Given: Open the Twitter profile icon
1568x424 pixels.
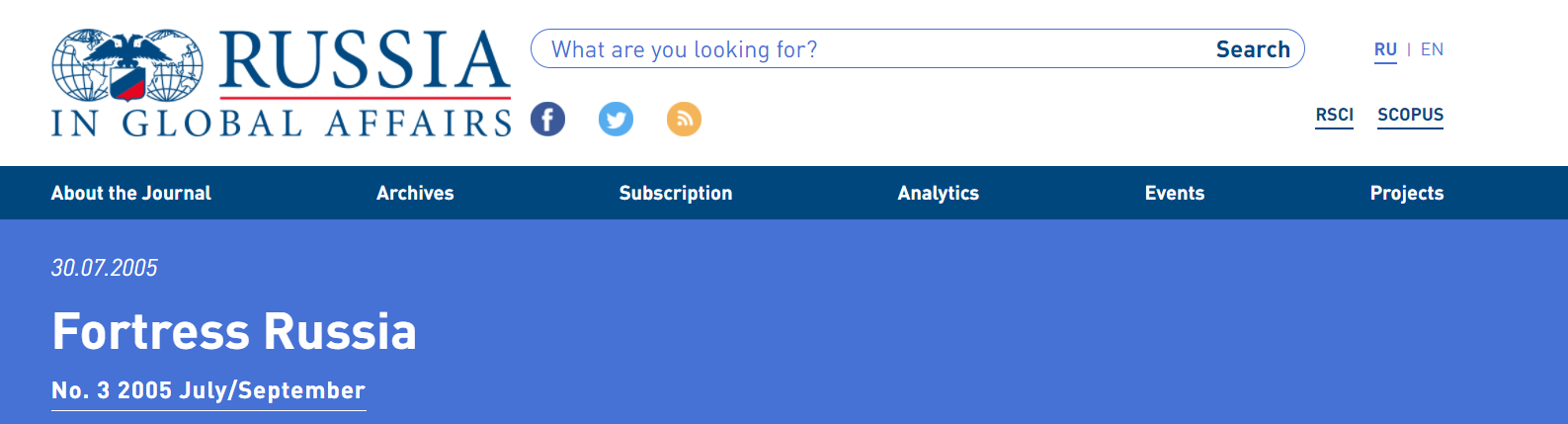Looking at the screenshot, I should tap(616, 120).
